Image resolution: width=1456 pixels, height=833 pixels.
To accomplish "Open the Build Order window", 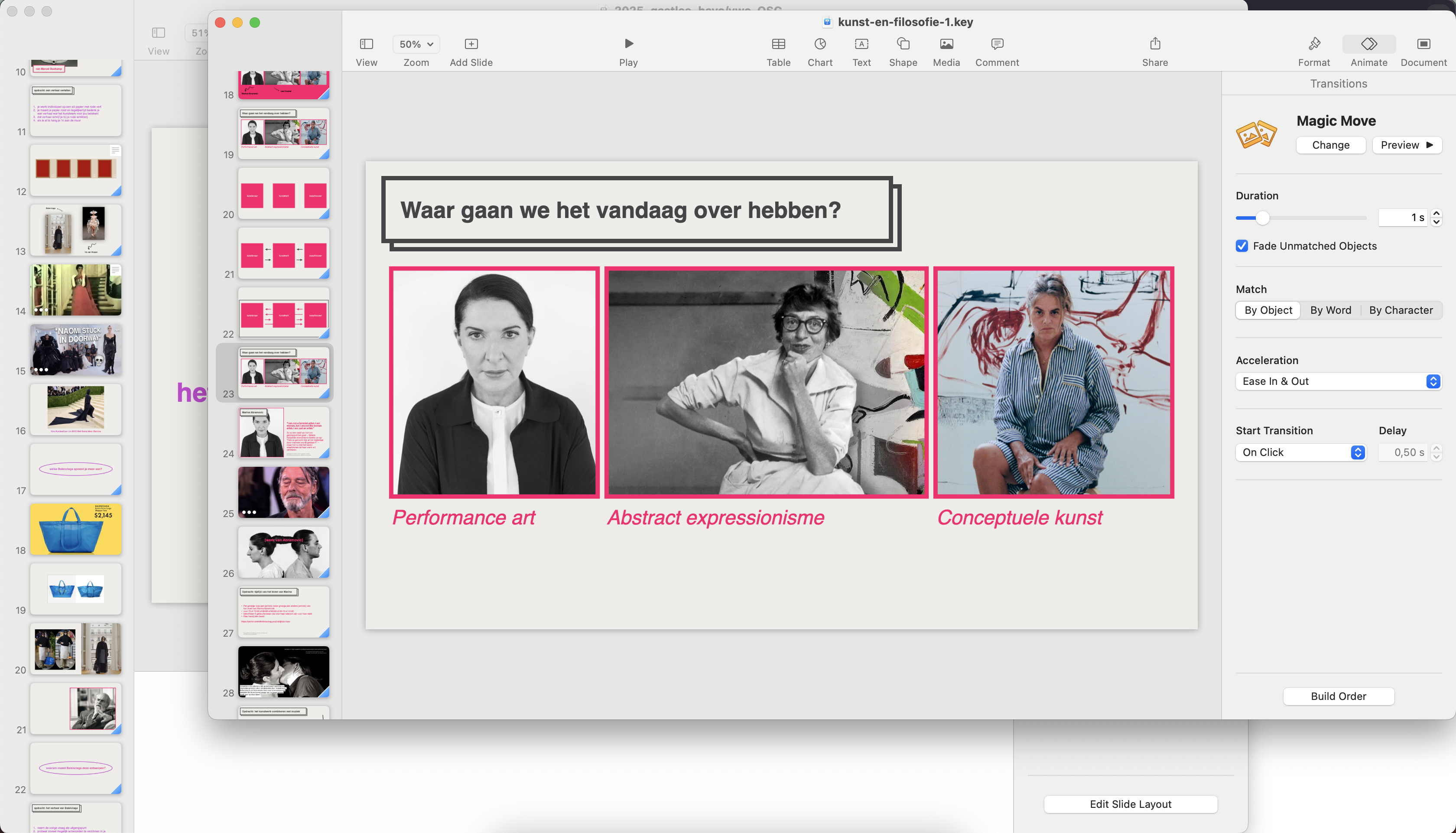I will (x=1338, y=696).
